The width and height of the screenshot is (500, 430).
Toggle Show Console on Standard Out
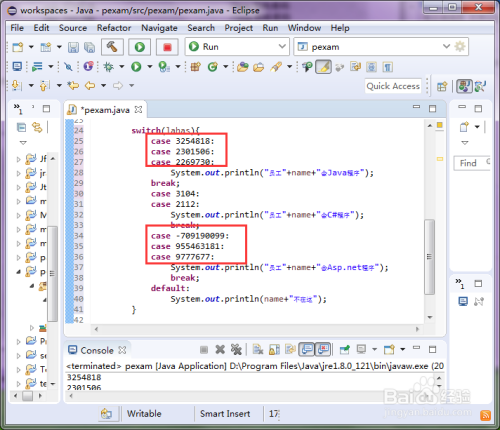(x=307, y=349)
